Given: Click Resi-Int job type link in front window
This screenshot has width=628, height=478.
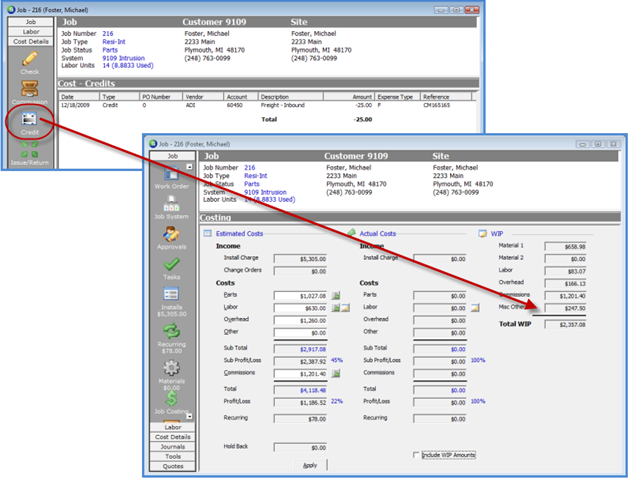Looking at the screenshot, I should pos(256,176).
